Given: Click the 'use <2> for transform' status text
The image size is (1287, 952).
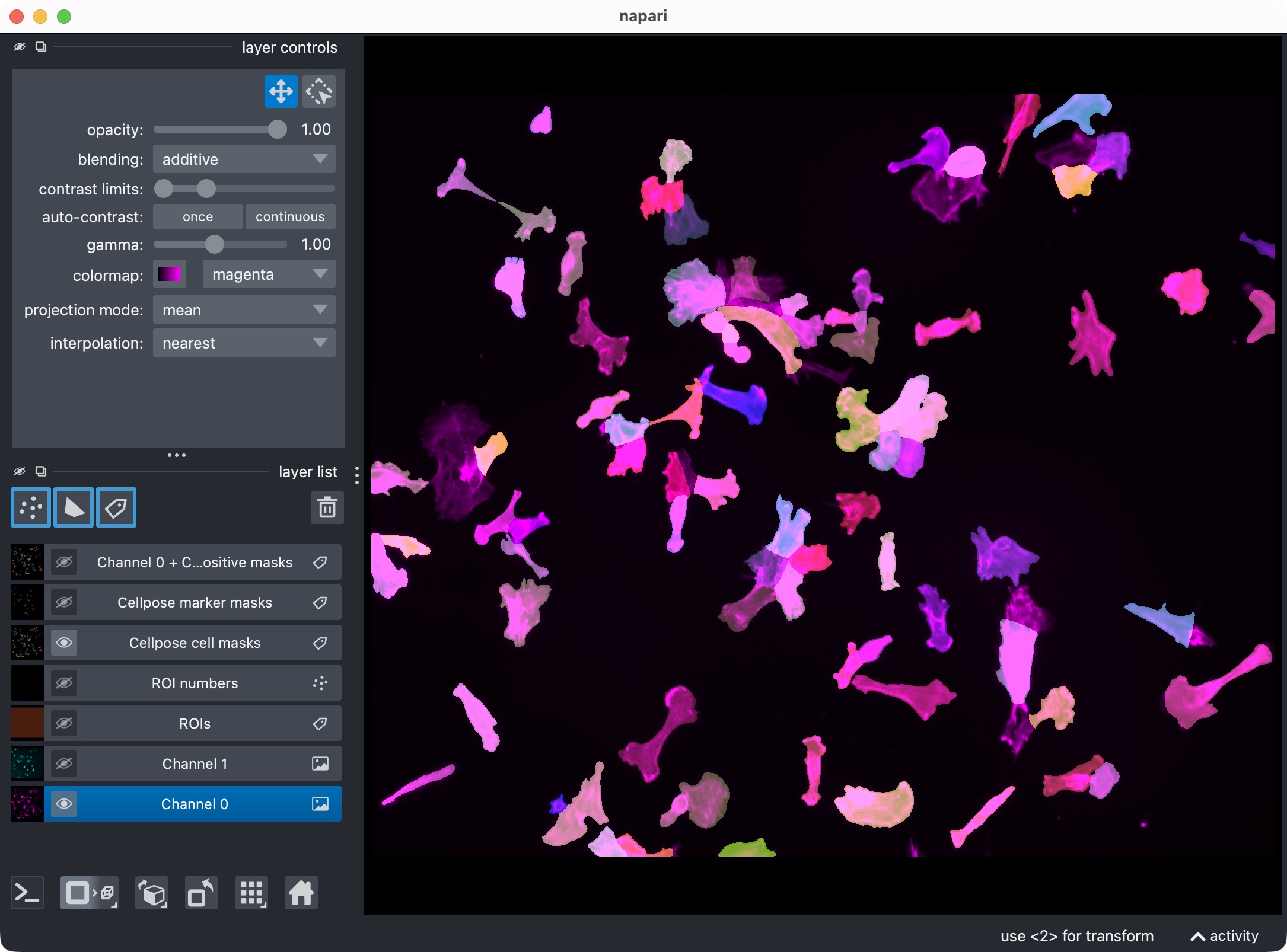Looking at the screenshot, I should (x=1077, y=935).
